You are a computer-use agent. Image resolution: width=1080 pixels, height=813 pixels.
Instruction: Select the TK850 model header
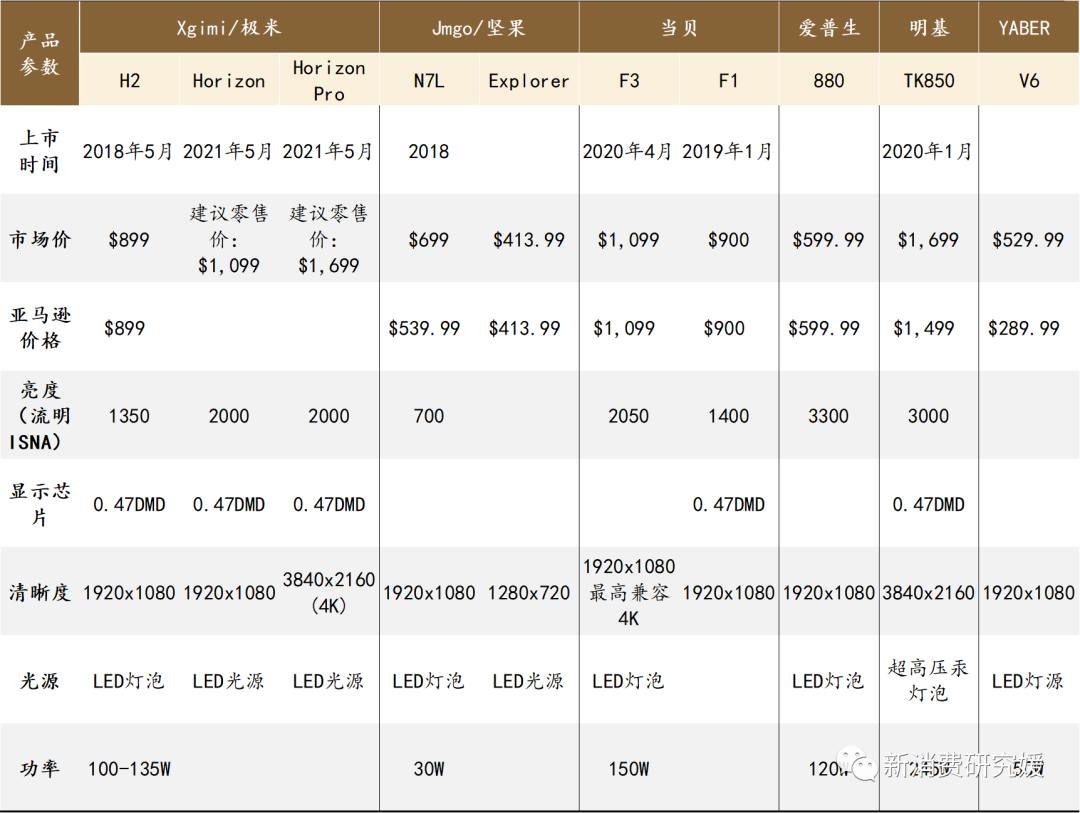tap(928, 81)
